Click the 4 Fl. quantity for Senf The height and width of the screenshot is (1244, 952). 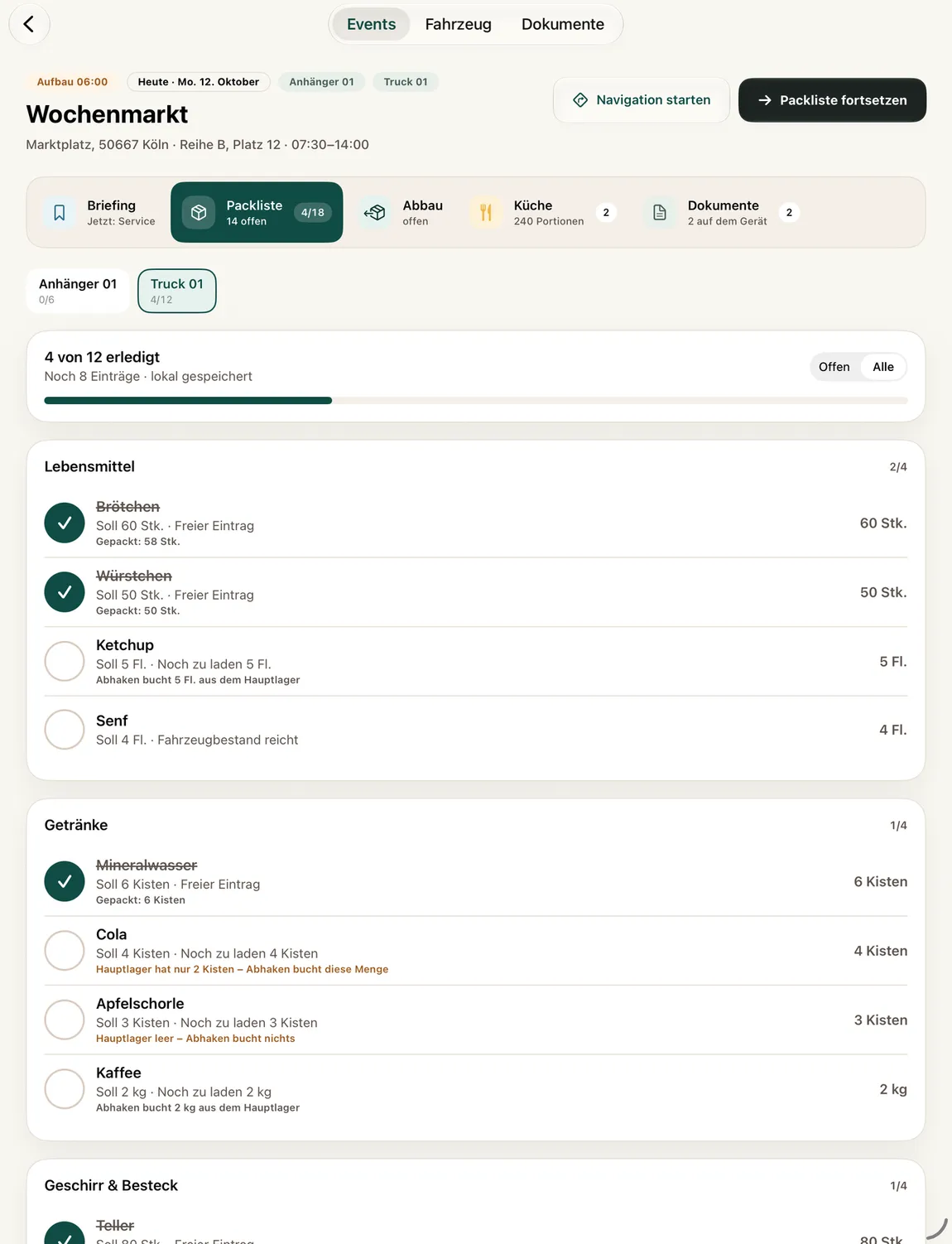coord(893,730)
